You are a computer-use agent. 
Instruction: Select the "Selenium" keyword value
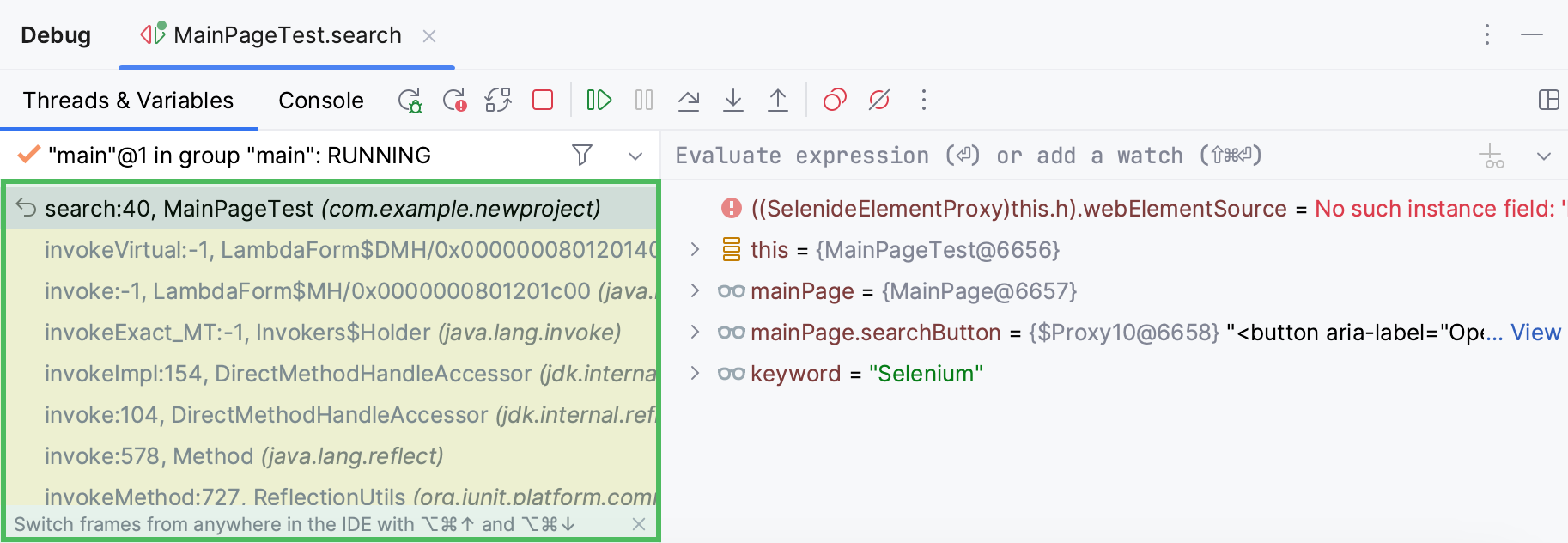click(926, 374)
